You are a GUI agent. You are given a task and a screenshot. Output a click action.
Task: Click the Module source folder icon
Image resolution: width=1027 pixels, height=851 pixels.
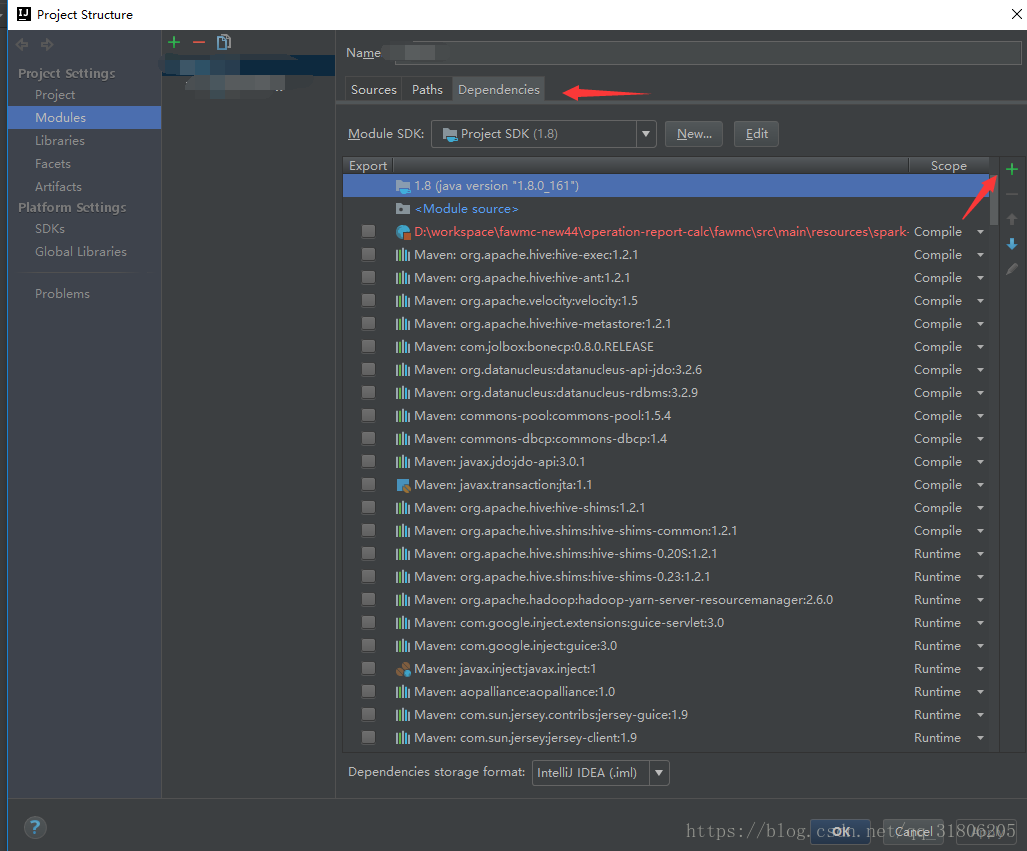(x=403, y=209)
